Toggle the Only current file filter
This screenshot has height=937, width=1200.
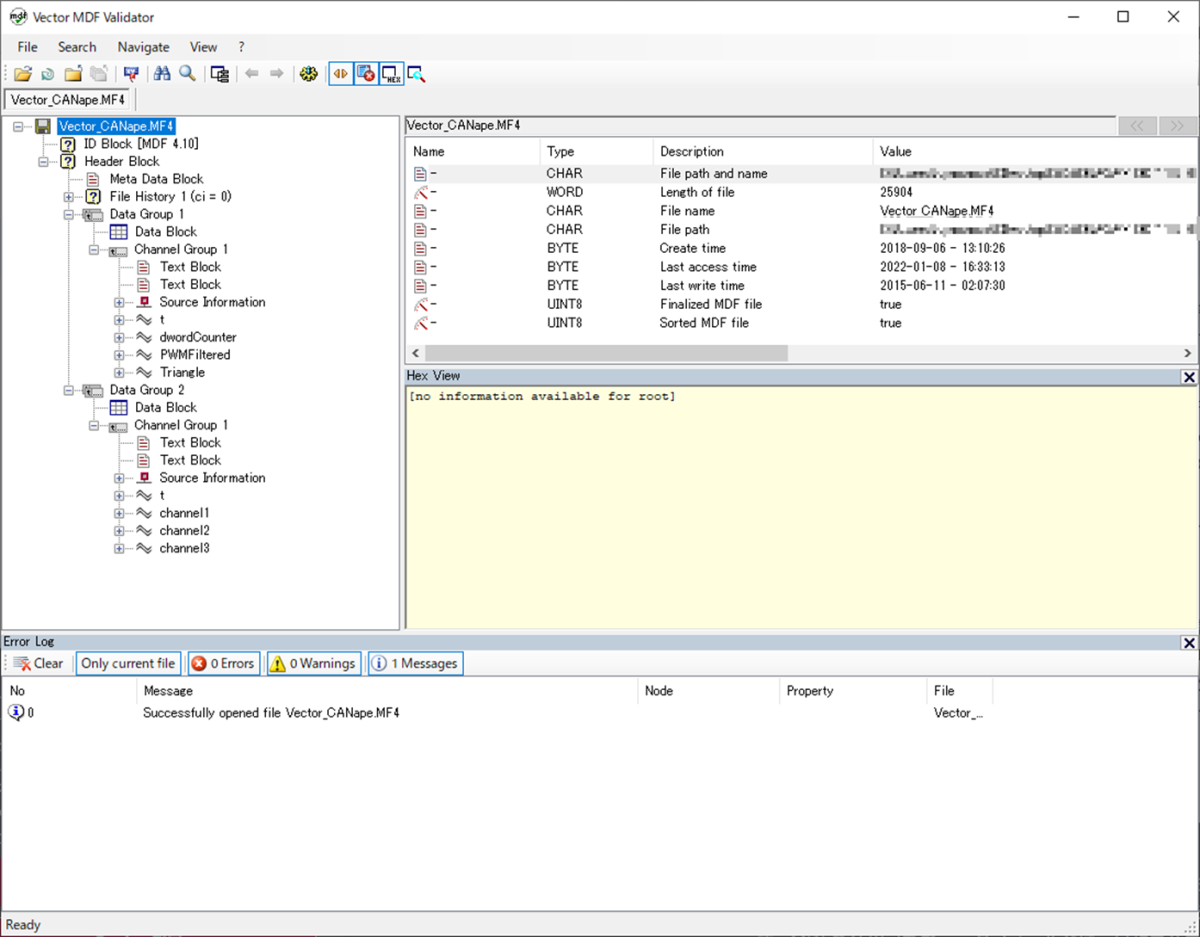(x=128, y=663)
